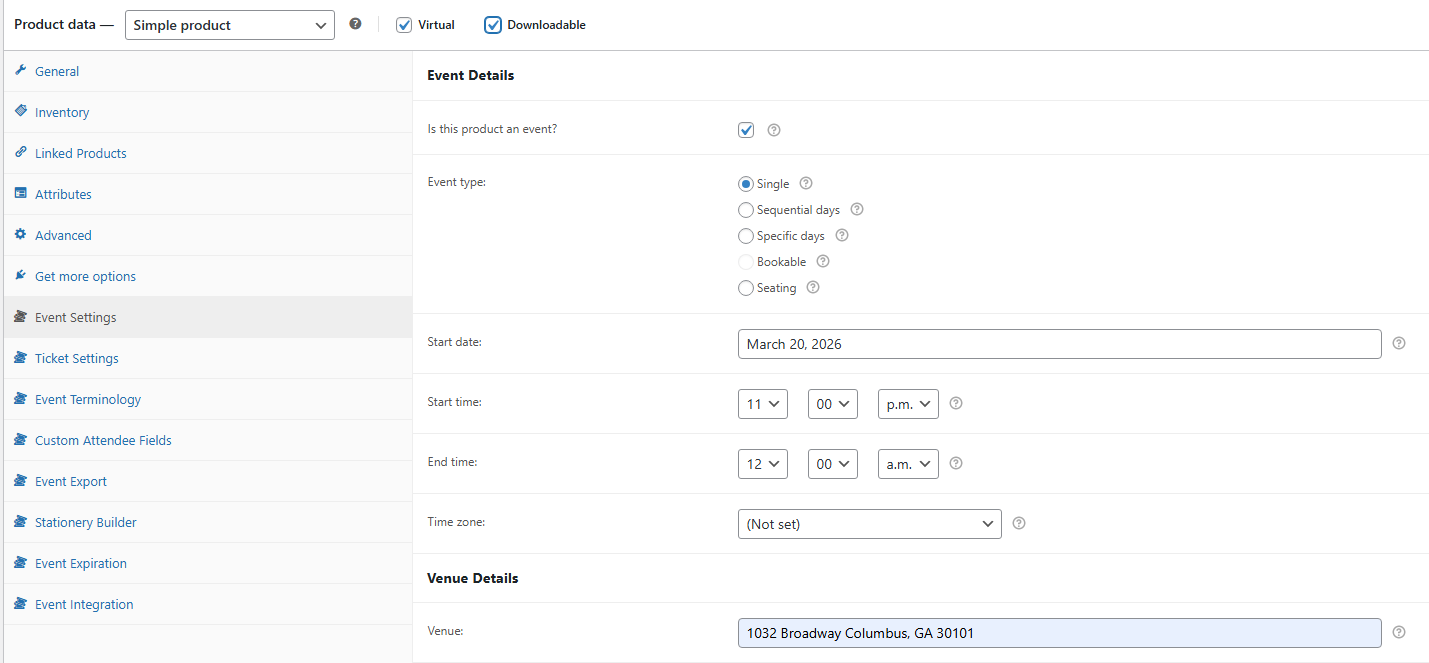The image size is (1429, 663).
Task: Open the End time a.m. dropdown
Action: click(x=908, y=464)
